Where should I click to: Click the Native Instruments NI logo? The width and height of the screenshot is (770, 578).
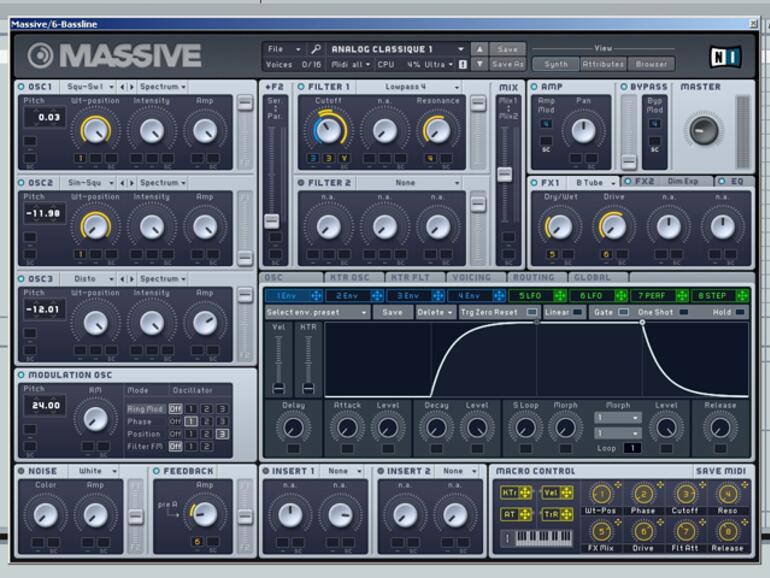(x=724, y=57)
